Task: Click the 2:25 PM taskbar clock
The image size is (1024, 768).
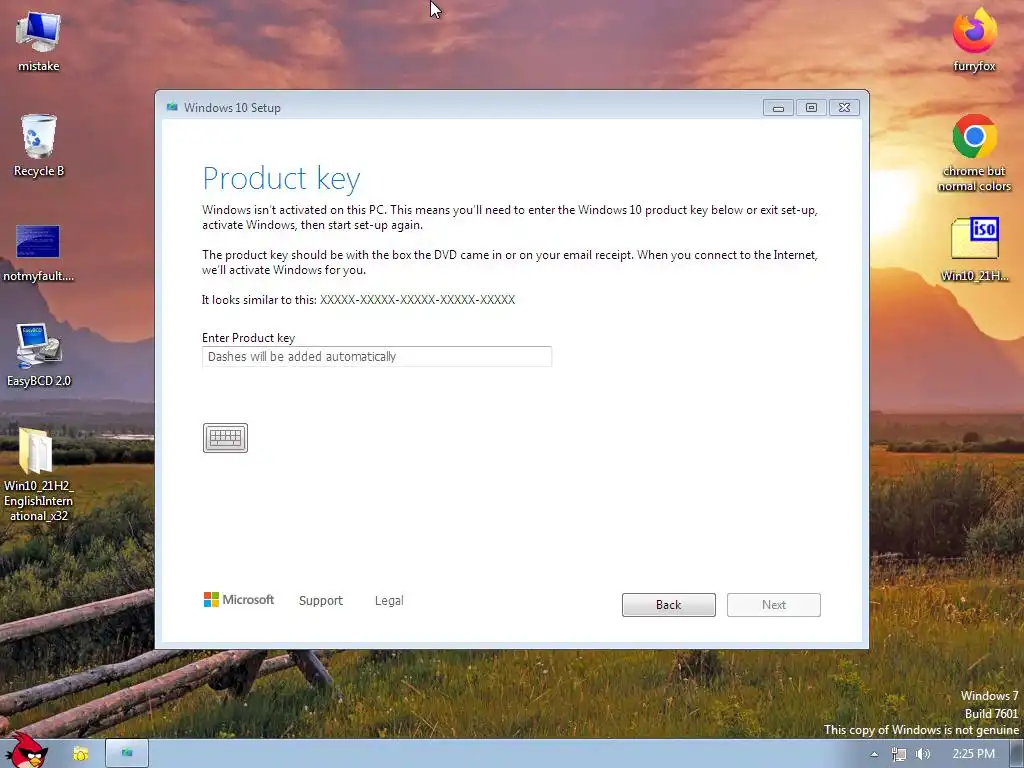Action: tap(973, 754)
